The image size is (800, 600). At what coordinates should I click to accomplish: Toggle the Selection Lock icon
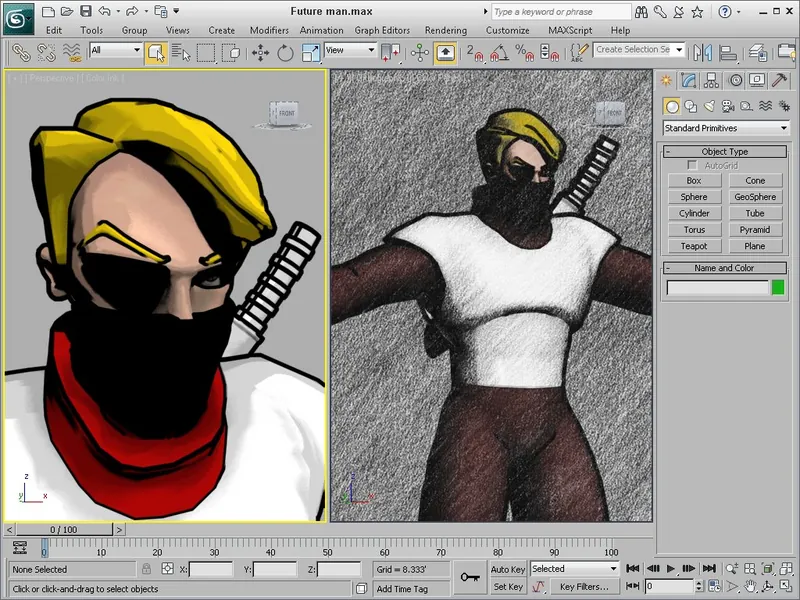click(146, 569)
